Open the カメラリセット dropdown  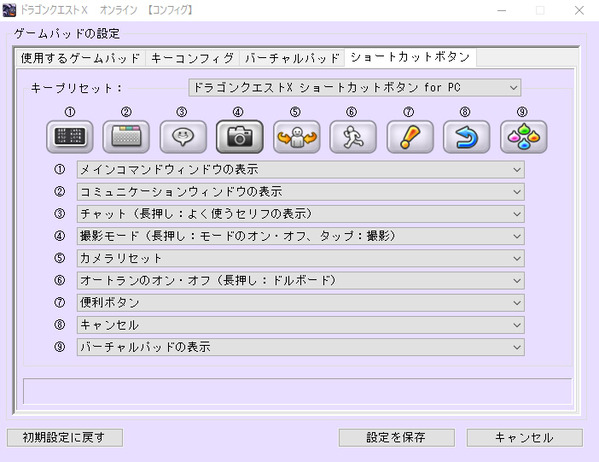click(301, 258)
